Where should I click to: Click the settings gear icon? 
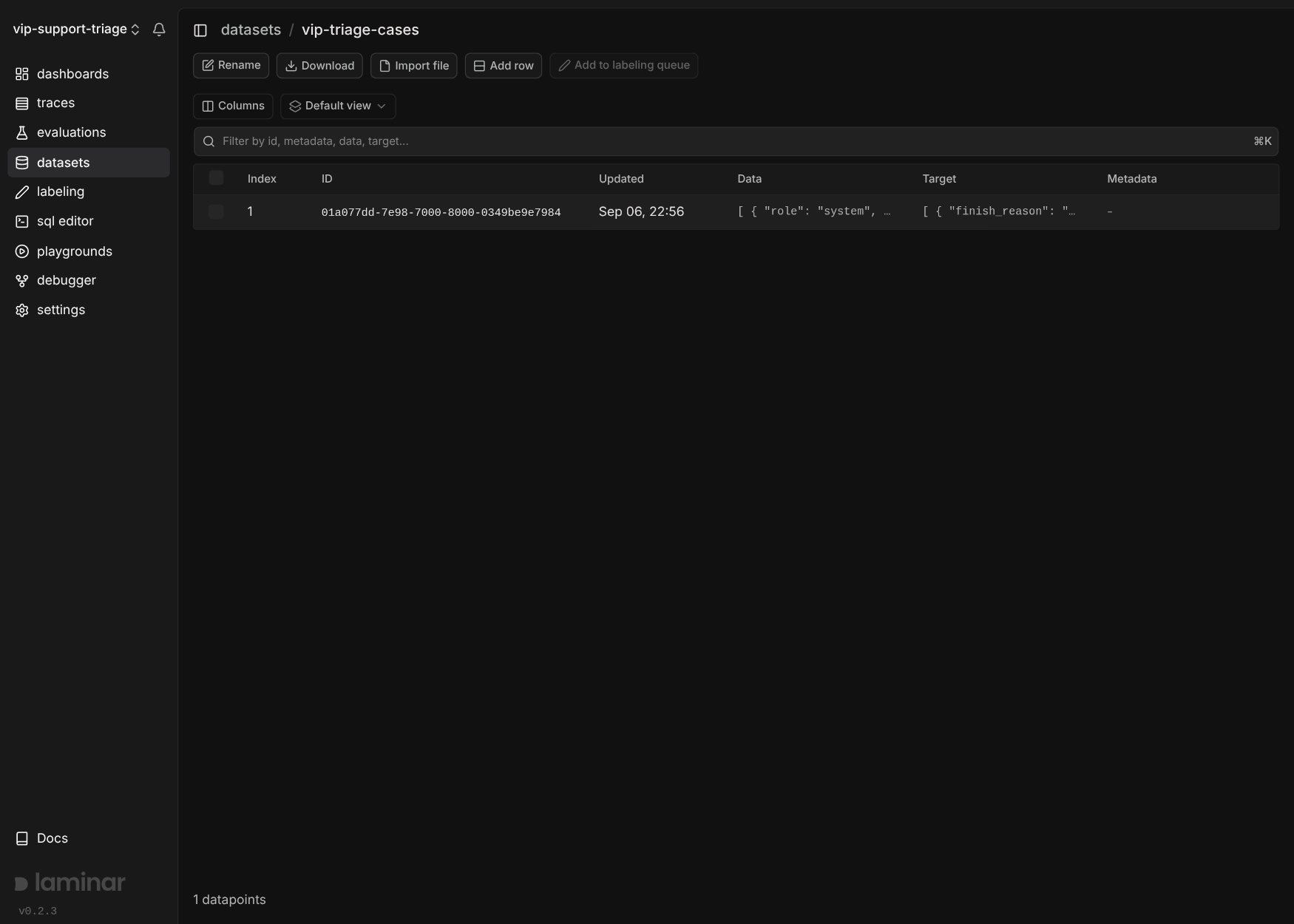tap(22, 310)
